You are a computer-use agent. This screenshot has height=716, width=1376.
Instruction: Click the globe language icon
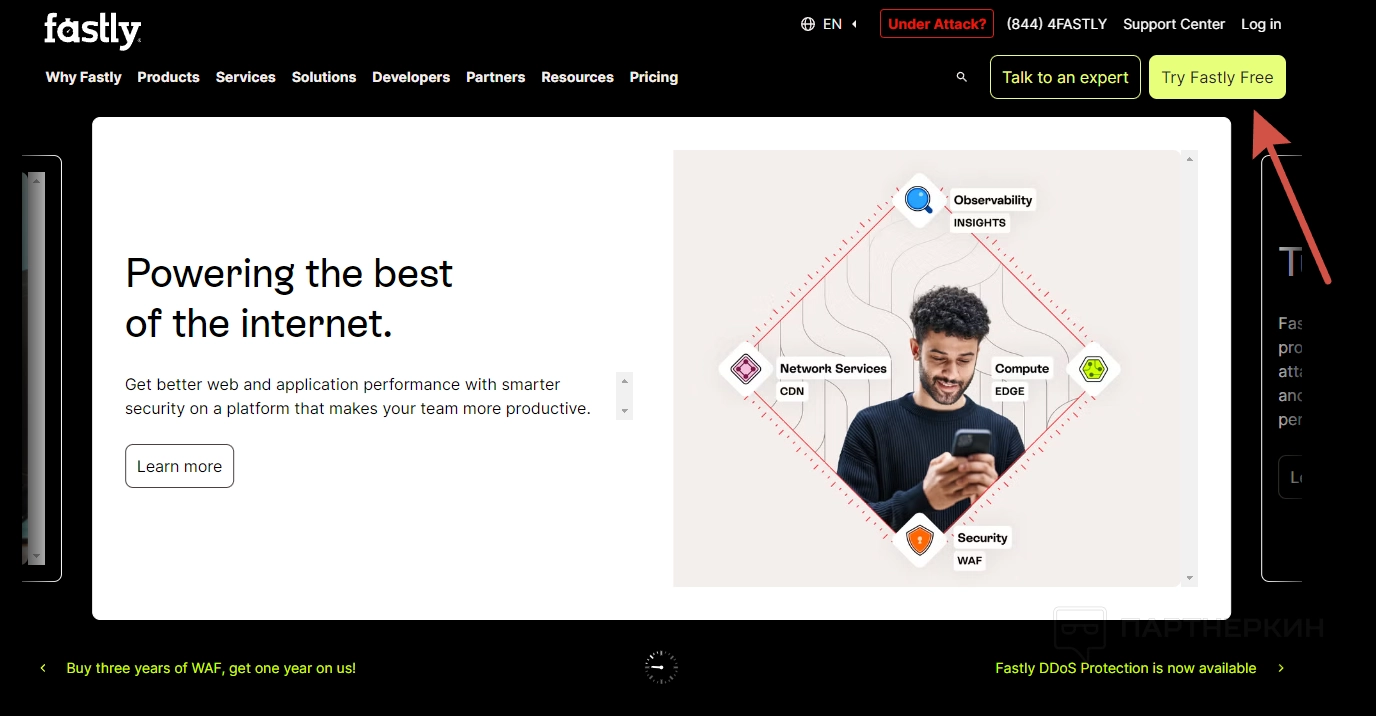tap(808, 24)
